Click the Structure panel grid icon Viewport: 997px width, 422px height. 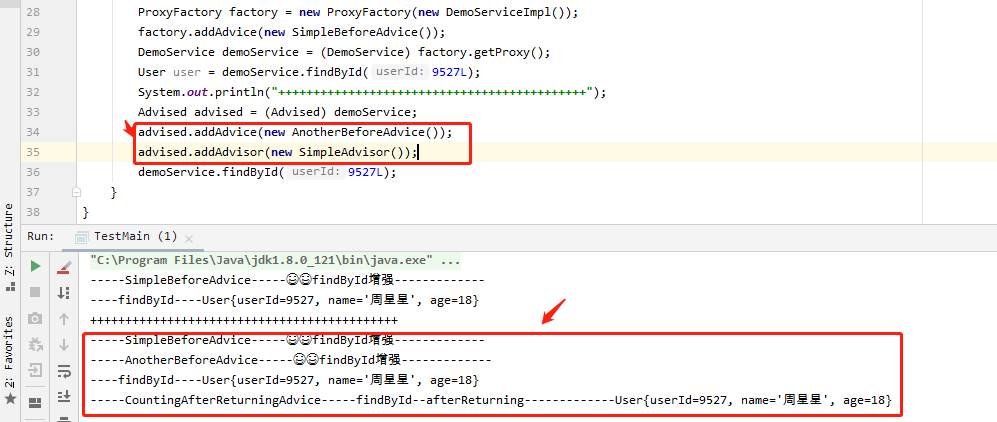click(x=9, y=287)
